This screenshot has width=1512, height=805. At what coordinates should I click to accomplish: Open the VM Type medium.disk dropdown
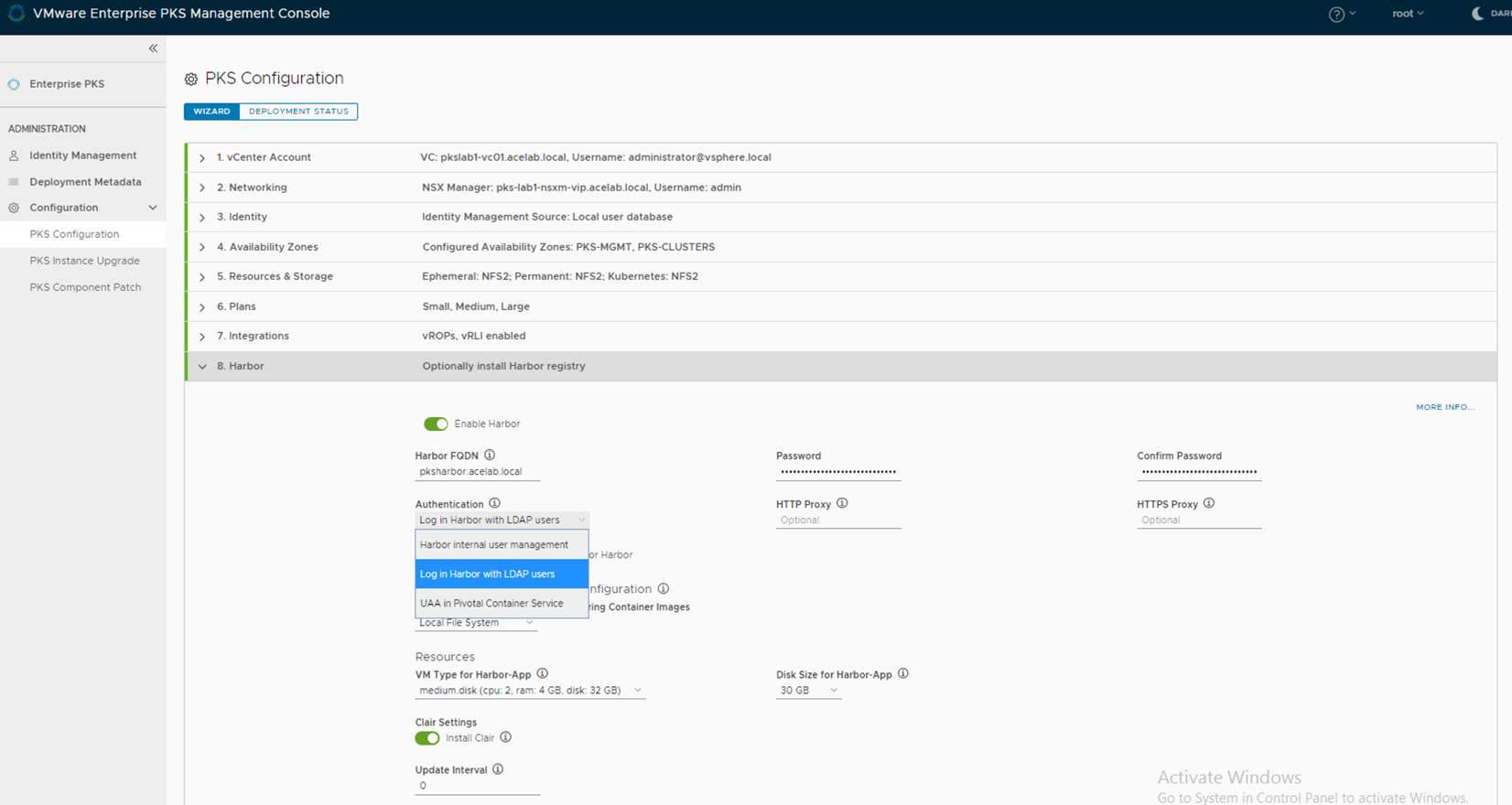(530, 691)
